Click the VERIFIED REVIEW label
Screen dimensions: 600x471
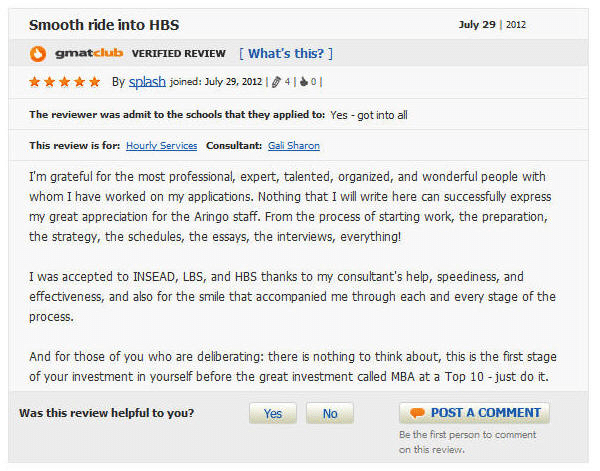(x=179, y=54)
